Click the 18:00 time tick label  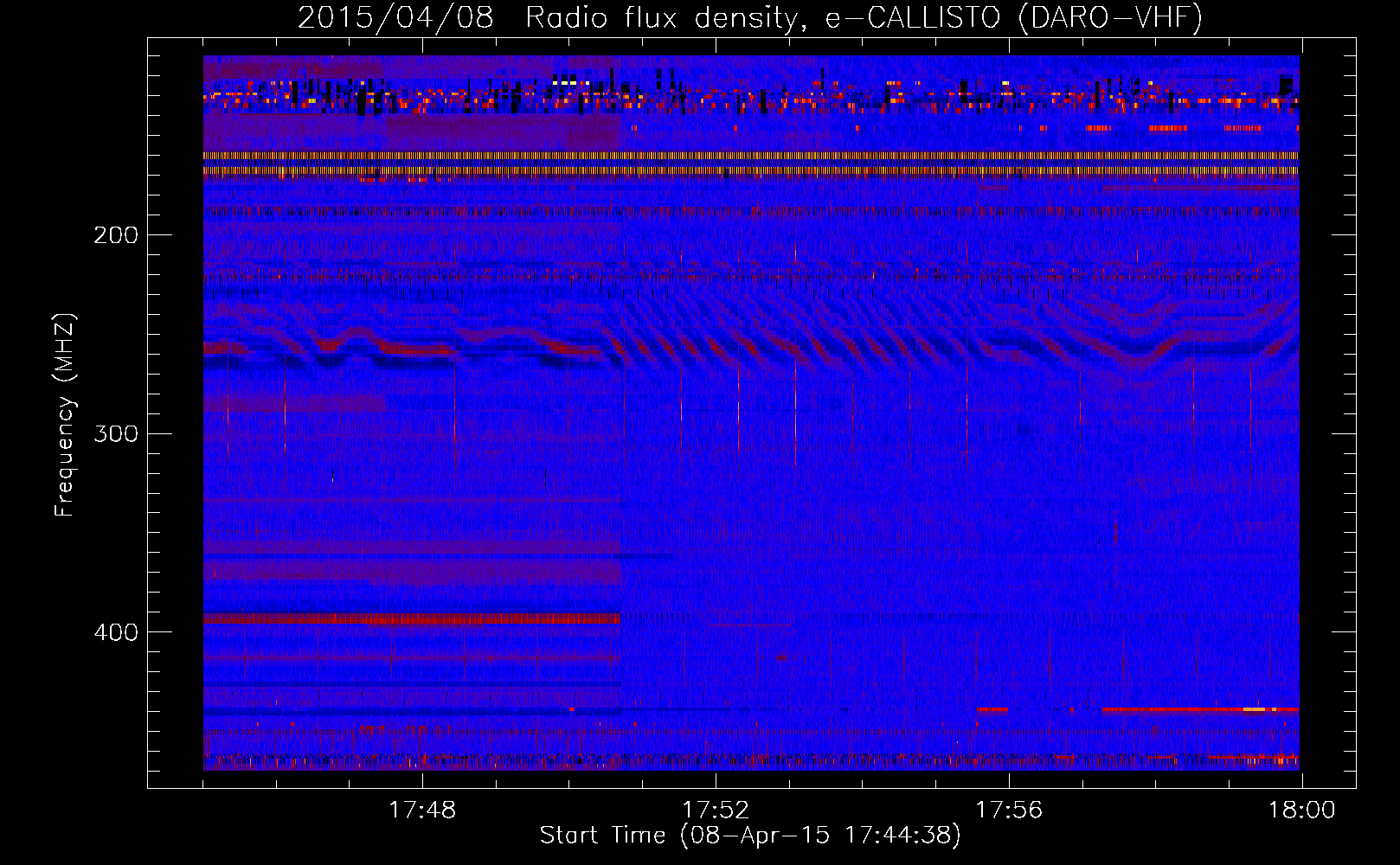coord(1302,811)
